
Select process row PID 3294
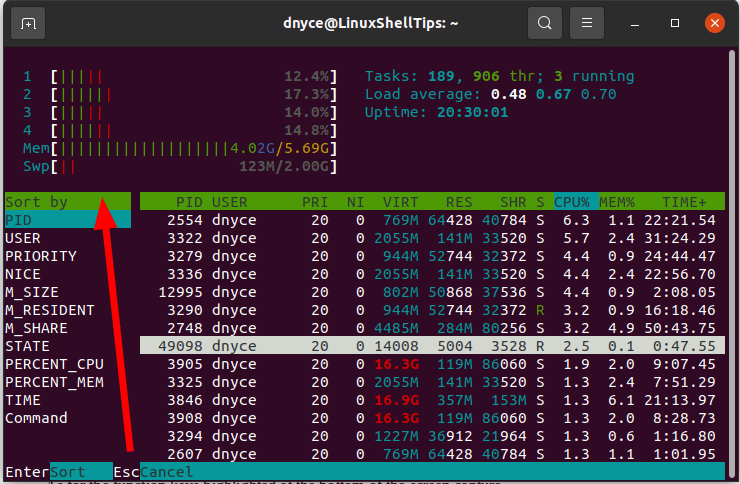point(432,436)
